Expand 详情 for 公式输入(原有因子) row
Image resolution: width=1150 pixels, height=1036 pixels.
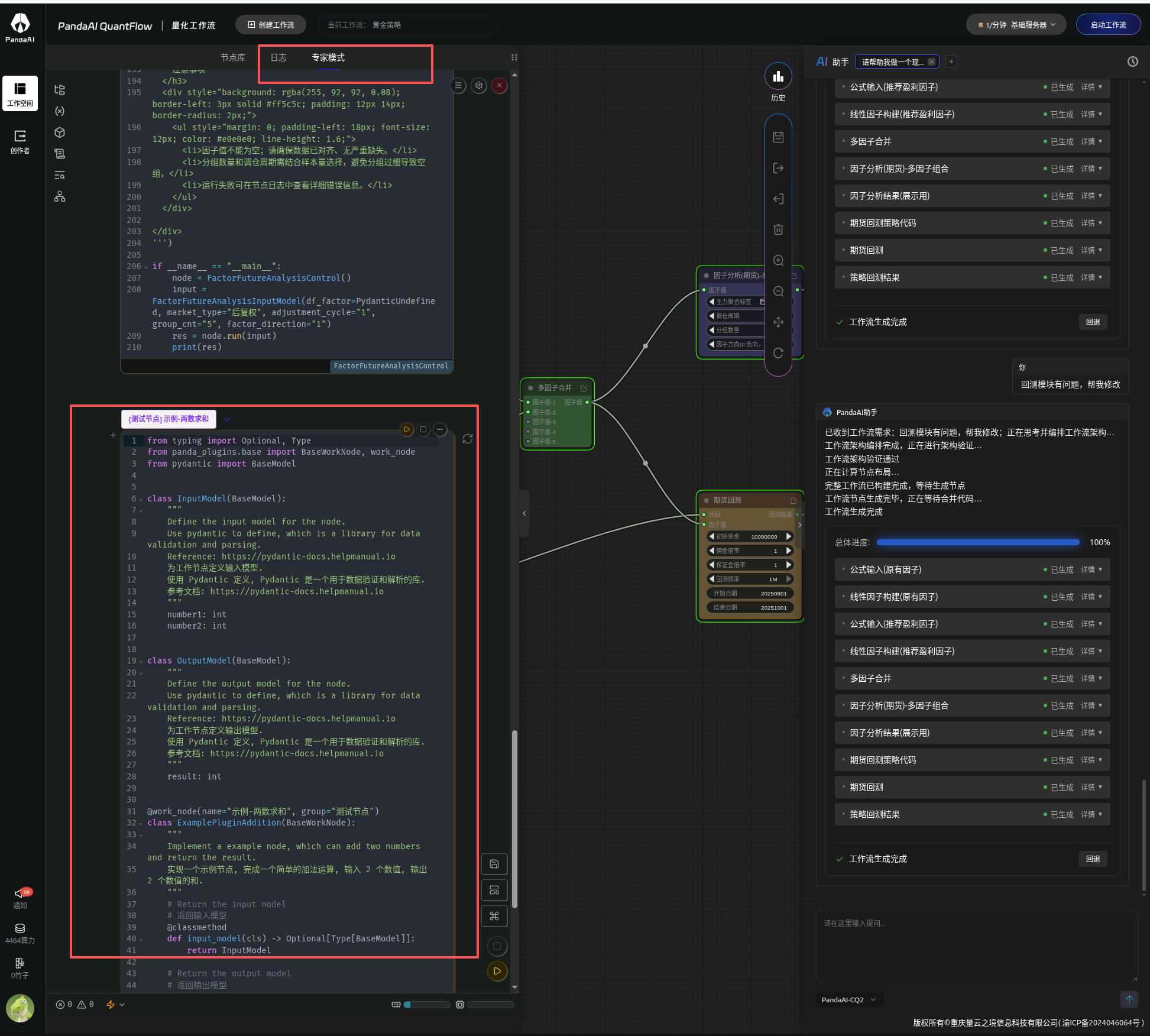tap(1091, 569)
